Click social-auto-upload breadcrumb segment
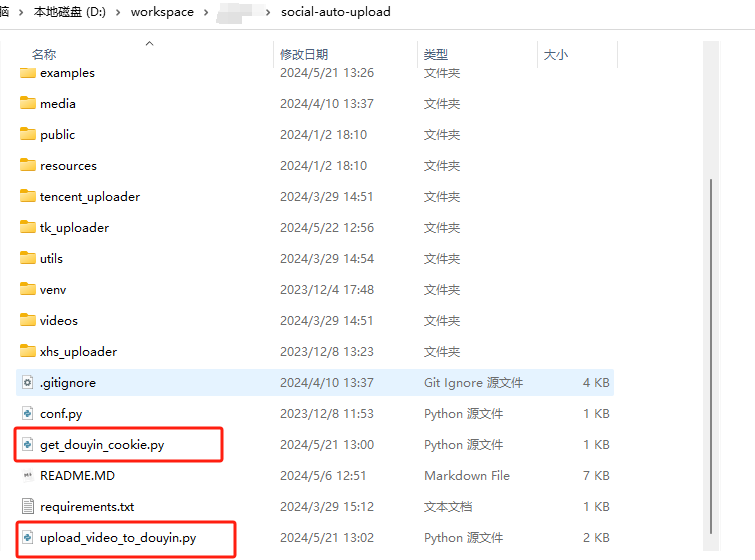Image resolution: width=755 pixels, height=560 pixels. click(335, 13)
